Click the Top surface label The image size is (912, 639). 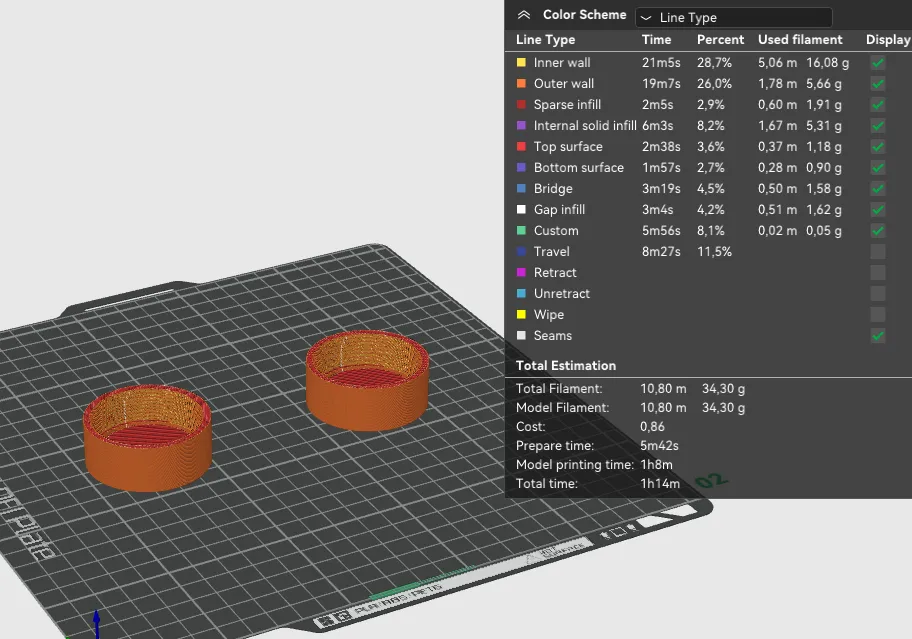568,147
